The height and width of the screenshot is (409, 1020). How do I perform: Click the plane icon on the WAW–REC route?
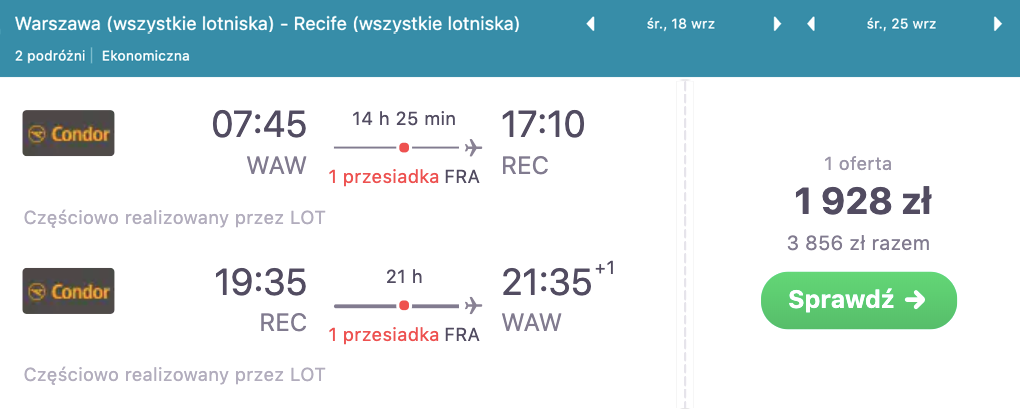474,148
